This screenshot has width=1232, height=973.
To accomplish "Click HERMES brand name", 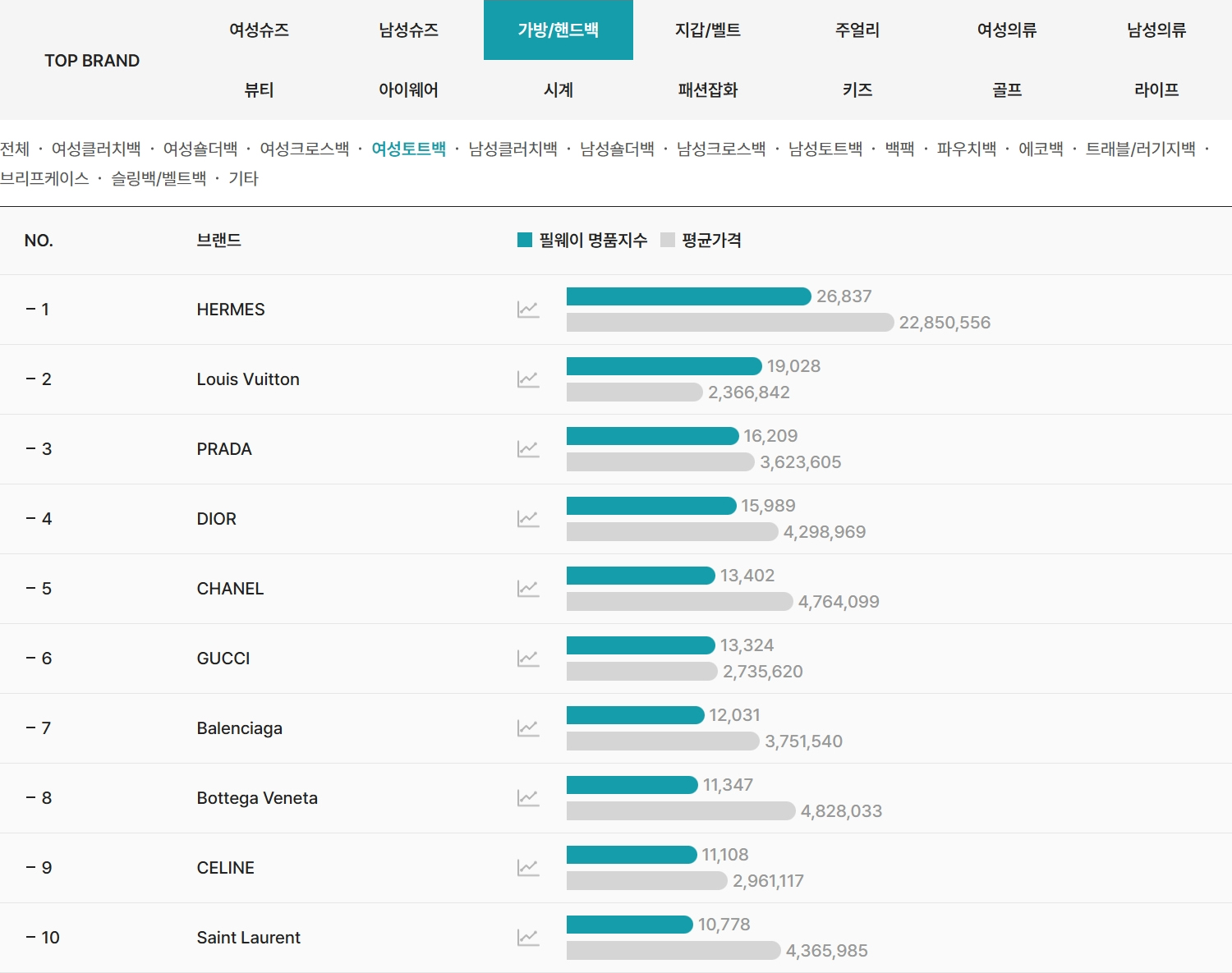I will [231, 310].
